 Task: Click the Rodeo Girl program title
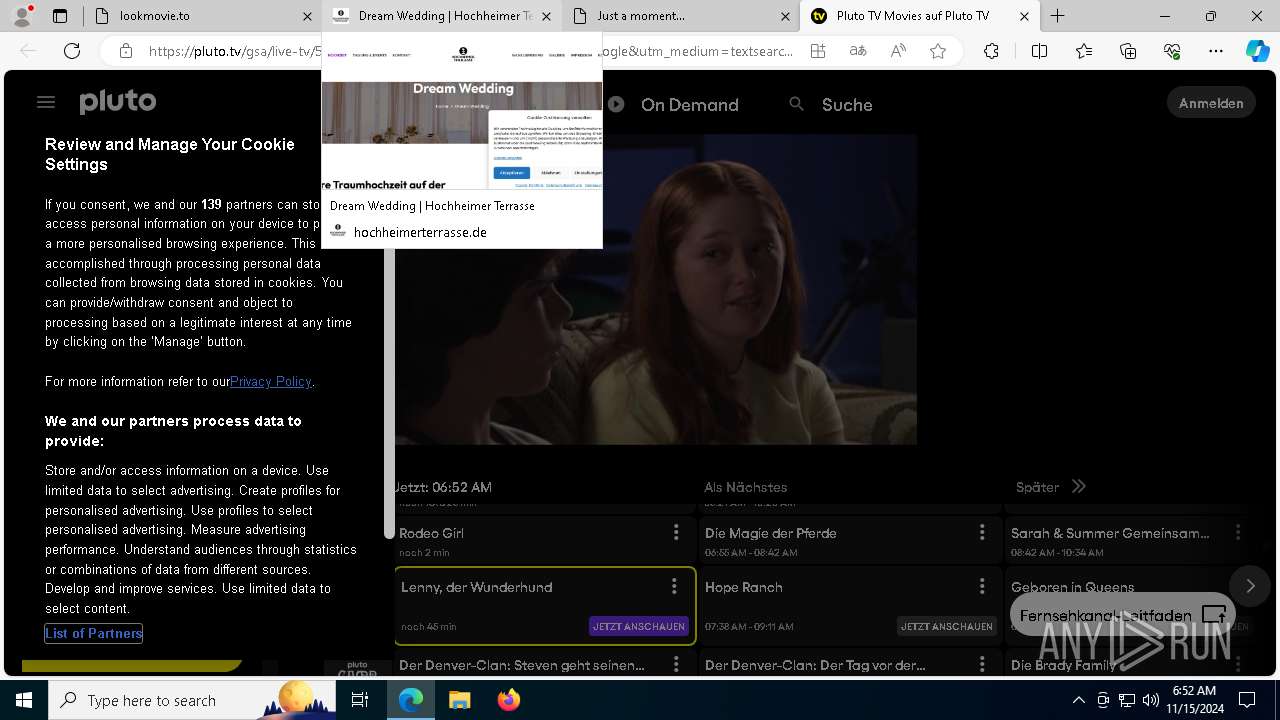(x=432, y=533)
